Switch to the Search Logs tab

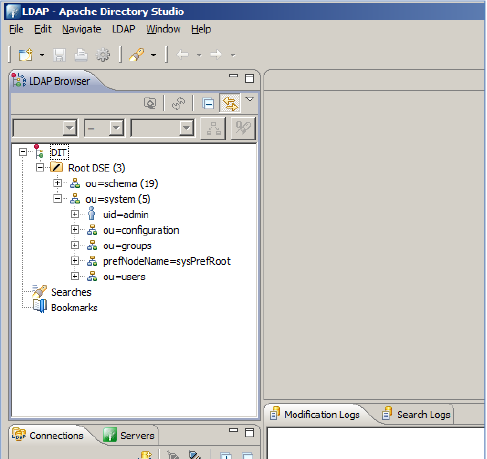(416, 414)
